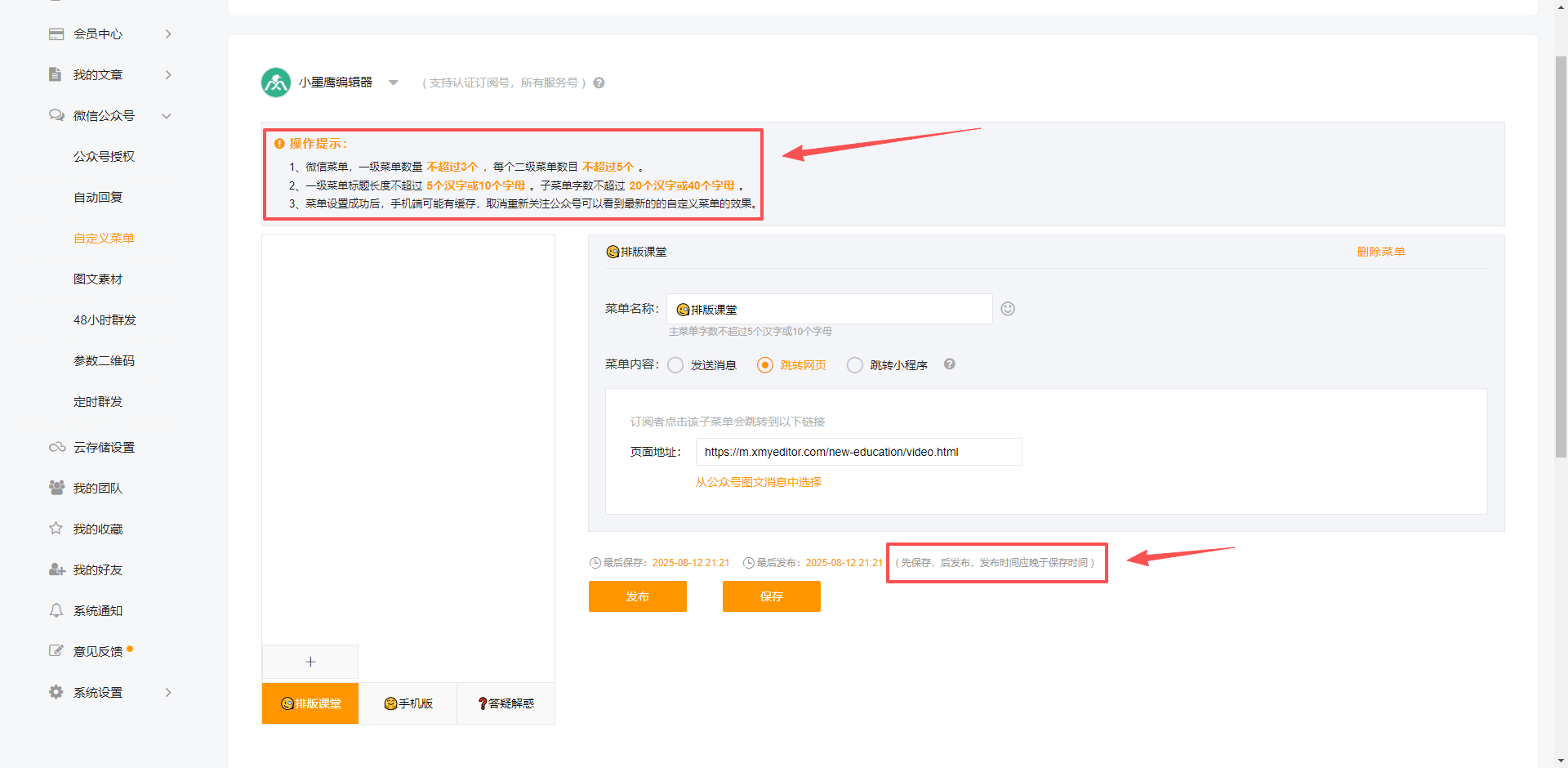
Task: Select the 发送消息 radio option
Action: [675, 365]
